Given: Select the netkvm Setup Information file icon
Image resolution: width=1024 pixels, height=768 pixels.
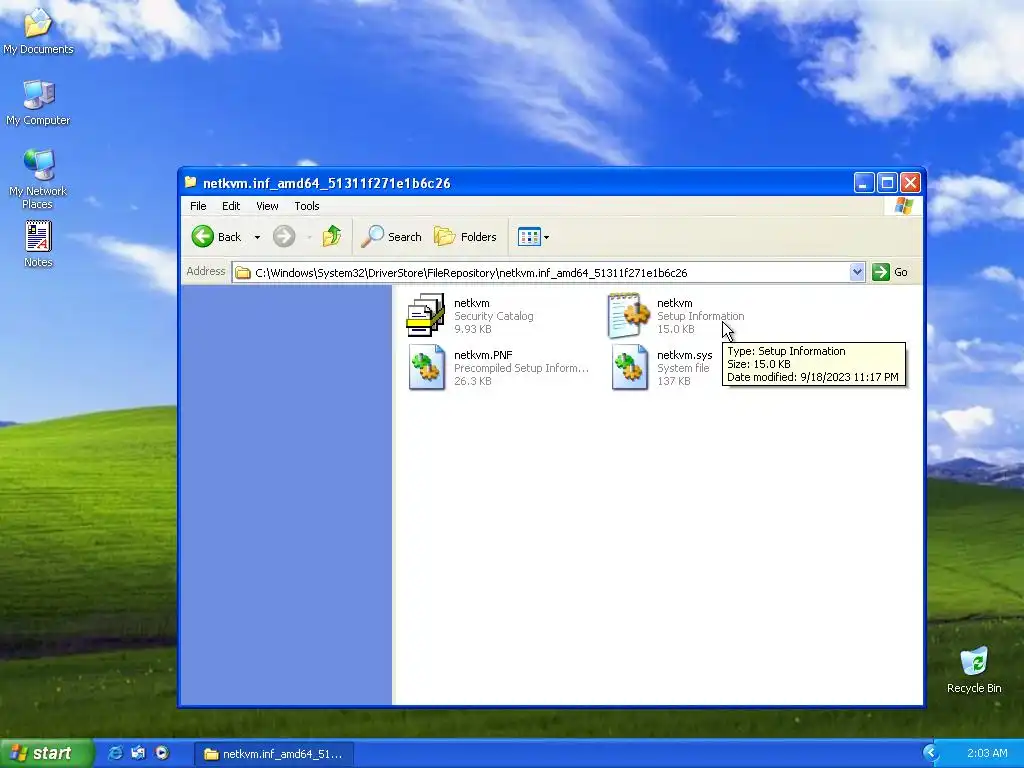Looking at the screenshot, I should (629, 315).
